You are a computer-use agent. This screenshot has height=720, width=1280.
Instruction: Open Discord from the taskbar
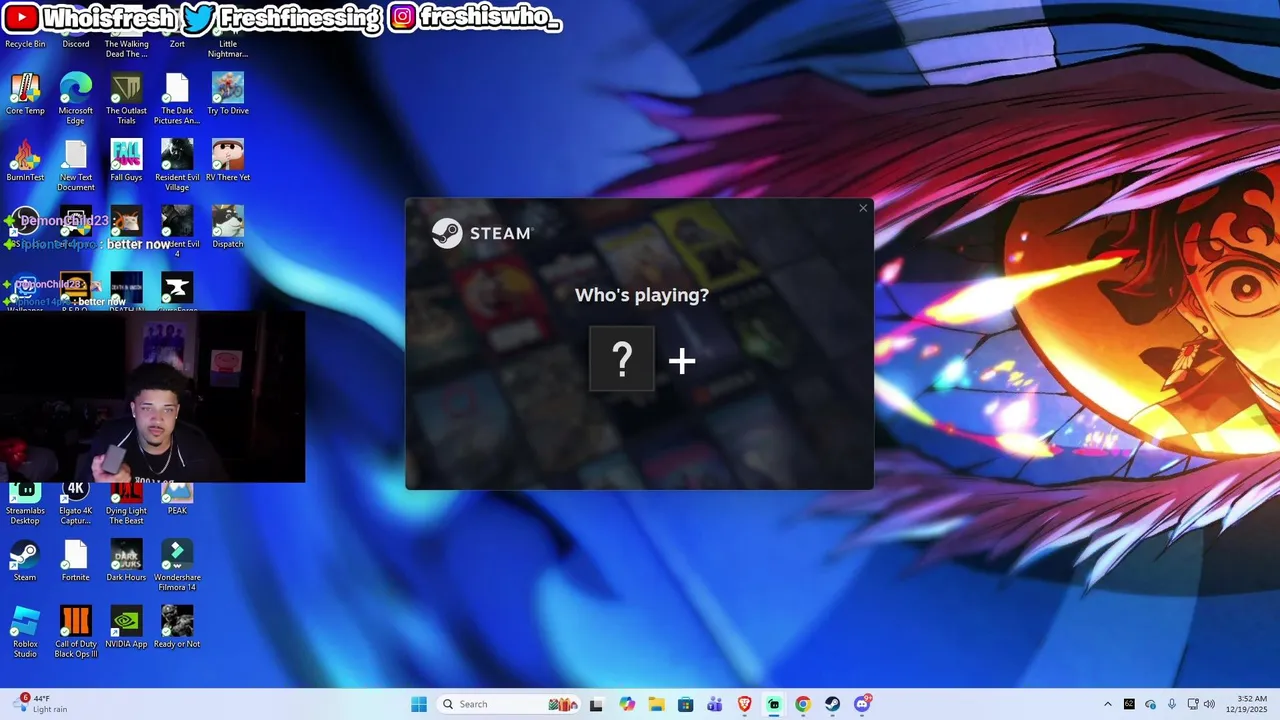coord(862,704)
